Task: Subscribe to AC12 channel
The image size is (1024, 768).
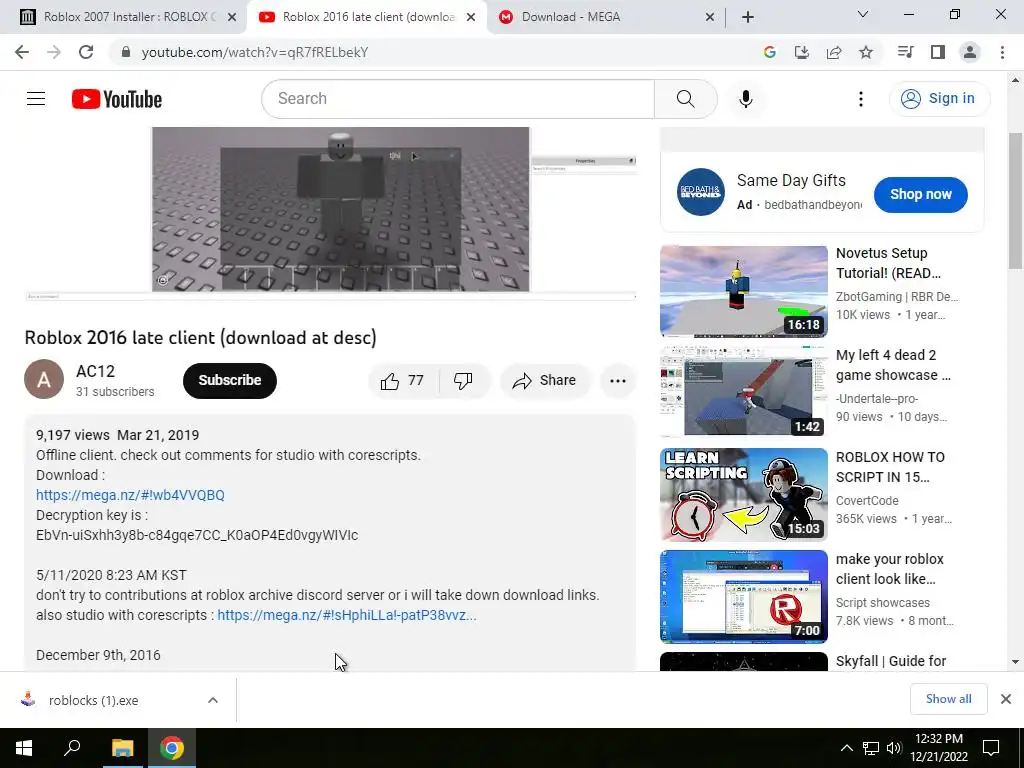Action: pos(230,381)
